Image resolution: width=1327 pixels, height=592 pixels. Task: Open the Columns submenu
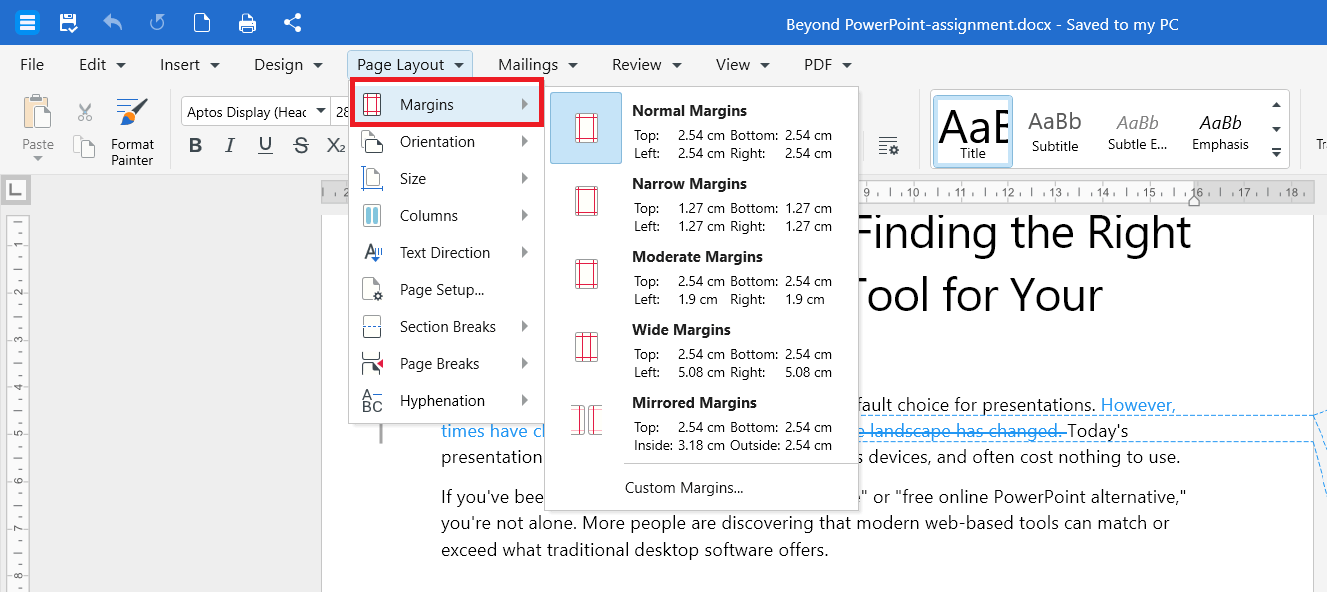[x=446, y=216]
